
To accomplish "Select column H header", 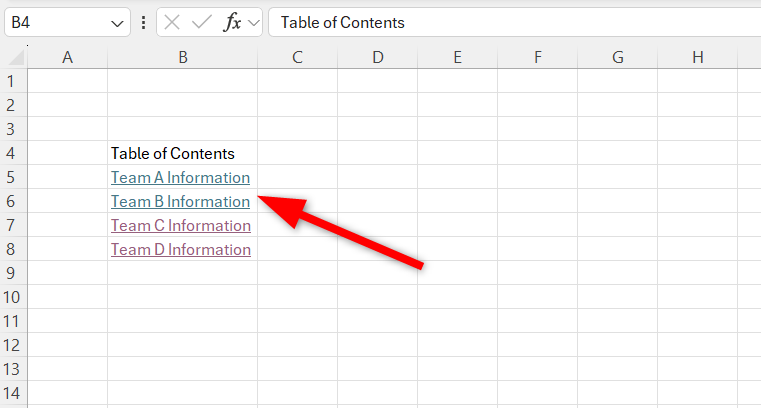I will [x=697, y=58].
